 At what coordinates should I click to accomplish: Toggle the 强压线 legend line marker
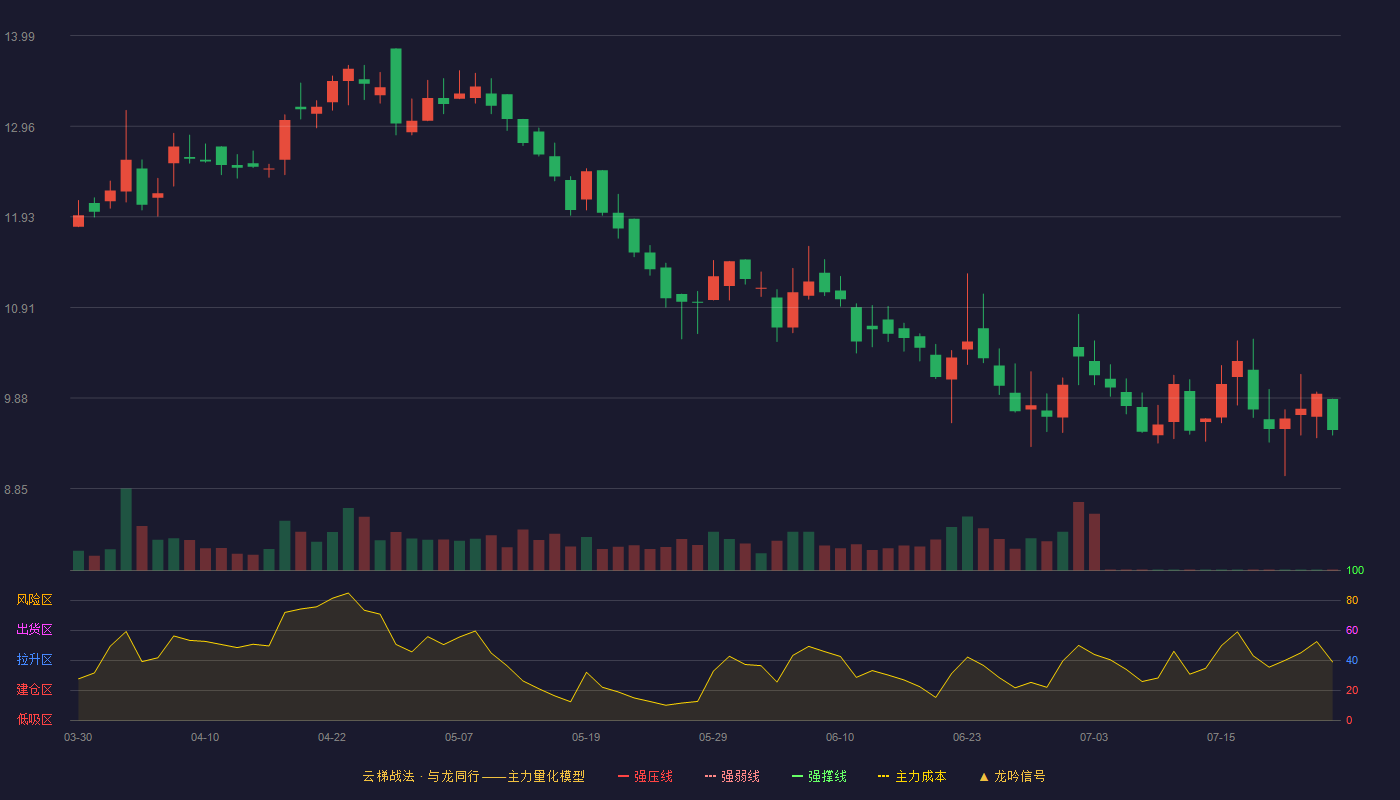[x=624, y=776]
